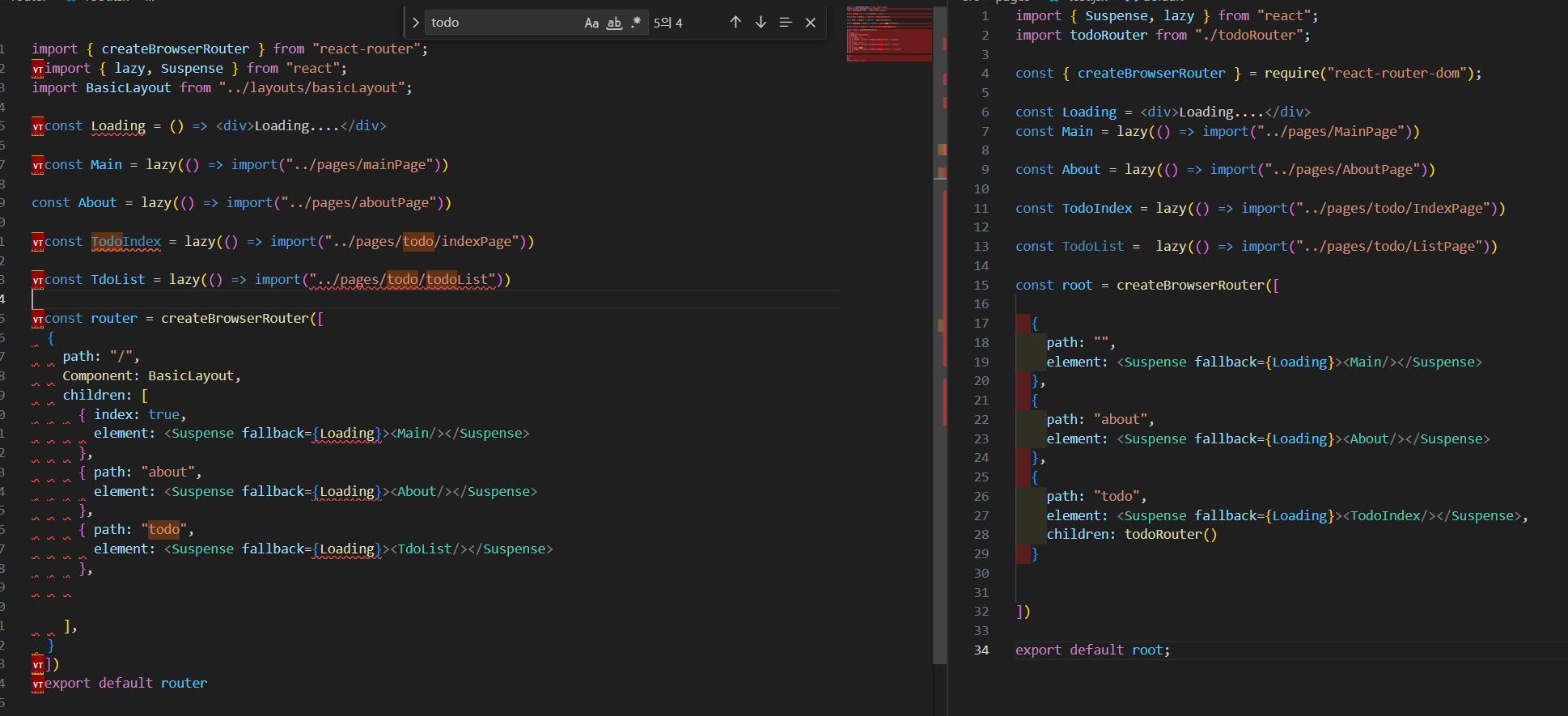Go to next match arrow

click(x=761, y=23)
